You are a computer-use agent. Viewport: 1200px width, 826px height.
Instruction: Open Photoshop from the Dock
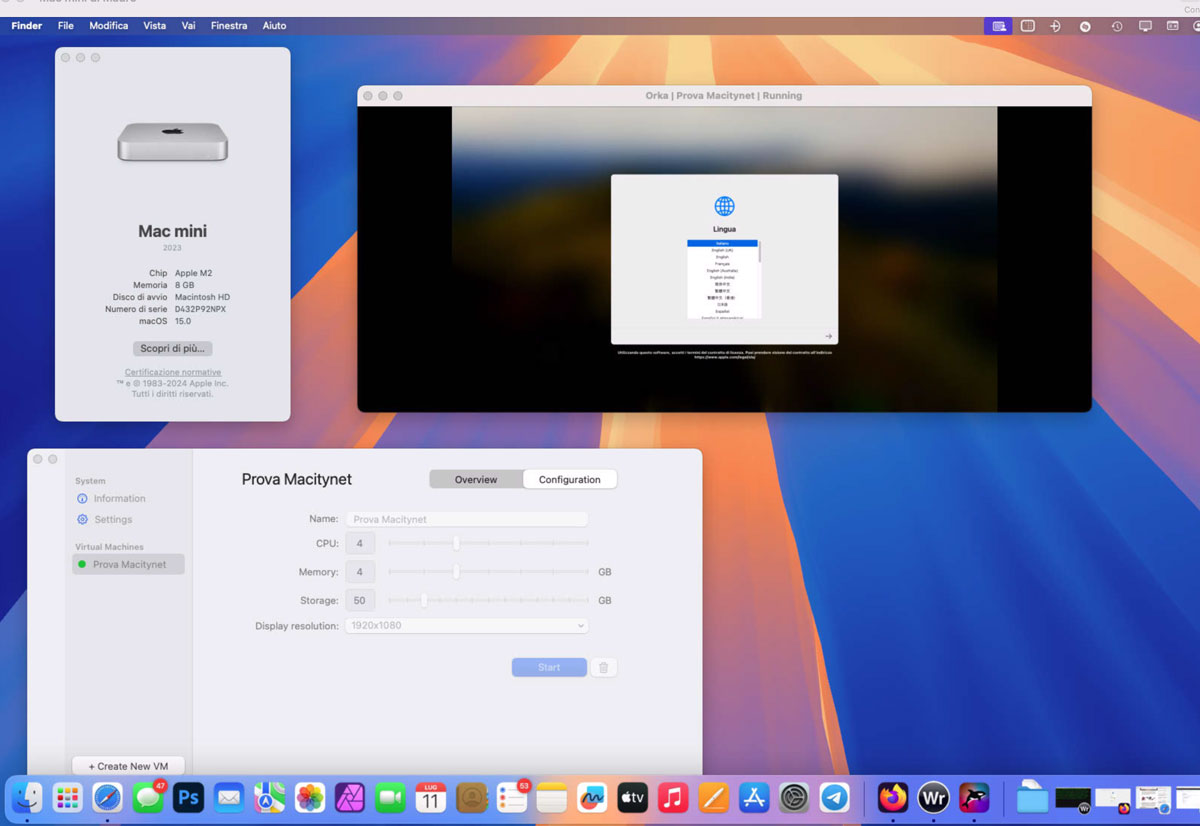188,798
